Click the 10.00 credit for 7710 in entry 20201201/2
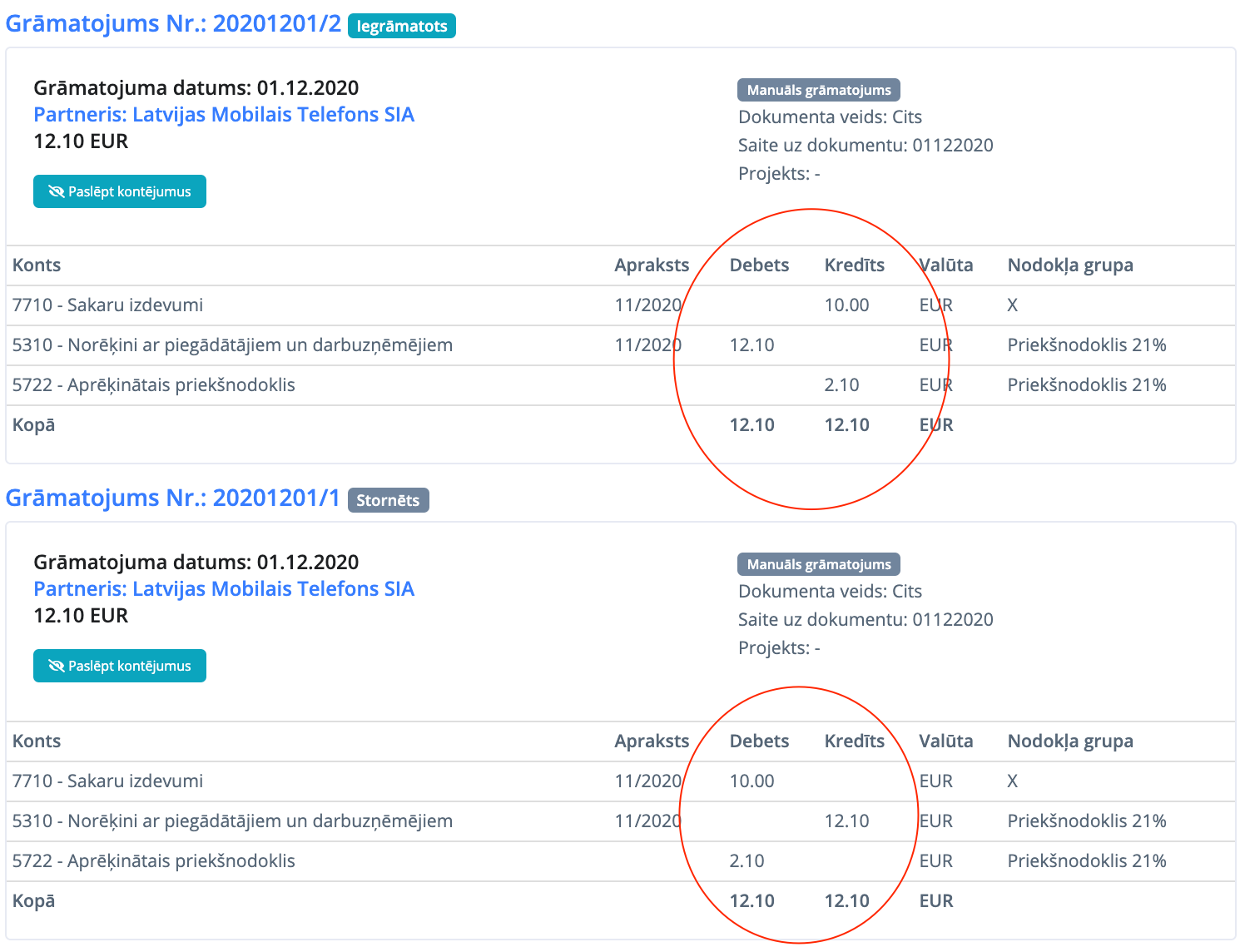The height and width of the screenshot is (952, 1240). pos(846,305)
